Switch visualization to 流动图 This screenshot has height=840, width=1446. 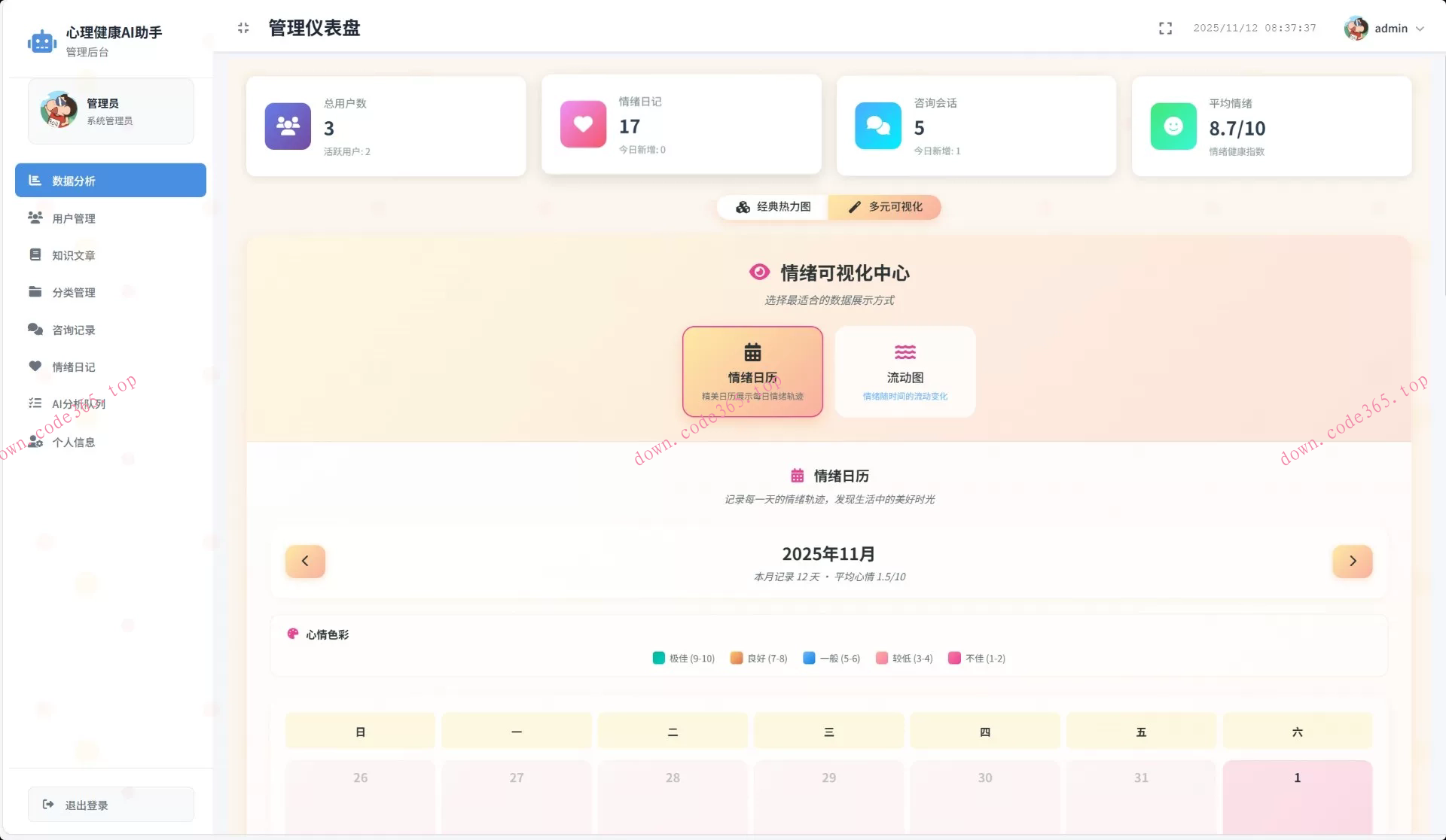pyautogui.click(x=904, y=372)
